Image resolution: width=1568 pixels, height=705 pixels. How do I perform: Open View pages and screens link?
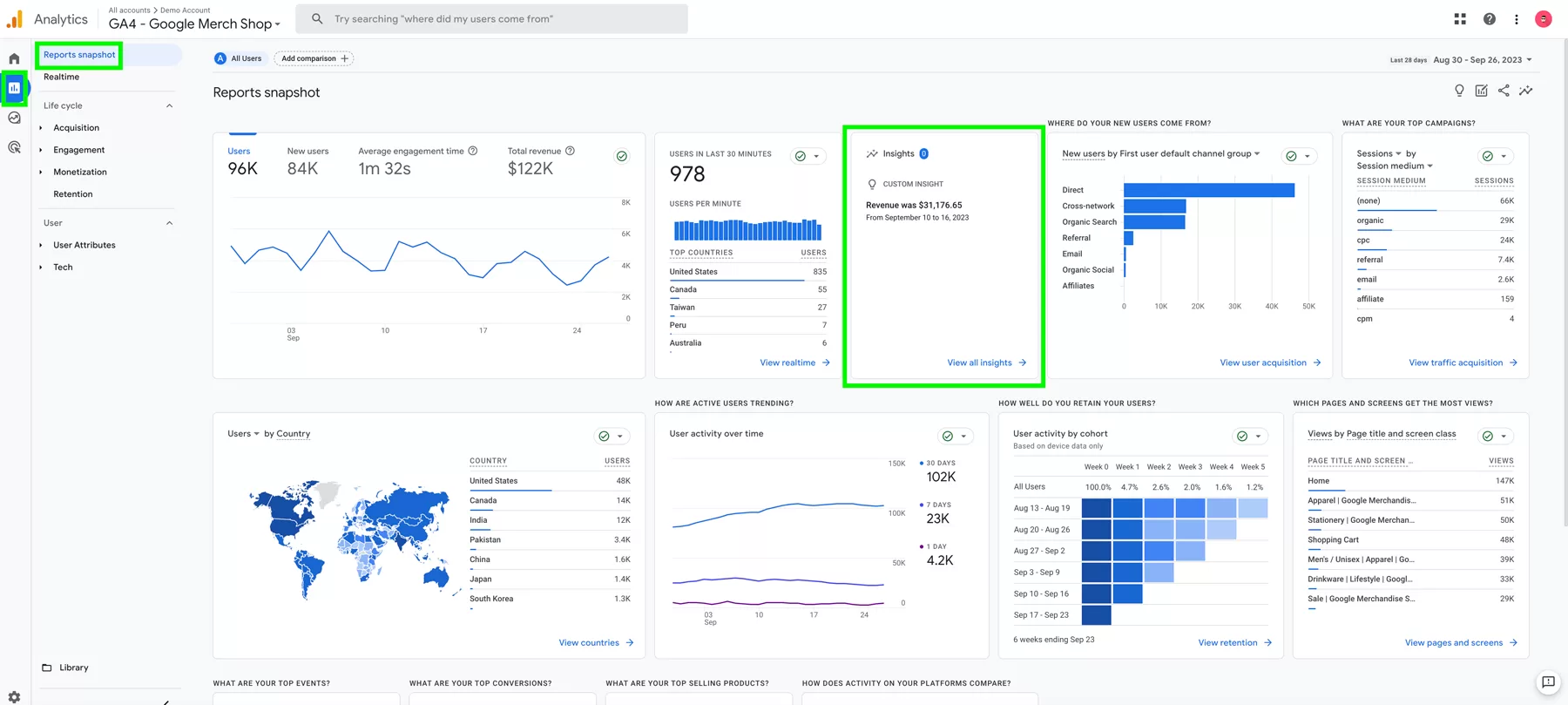(1461, 643)
